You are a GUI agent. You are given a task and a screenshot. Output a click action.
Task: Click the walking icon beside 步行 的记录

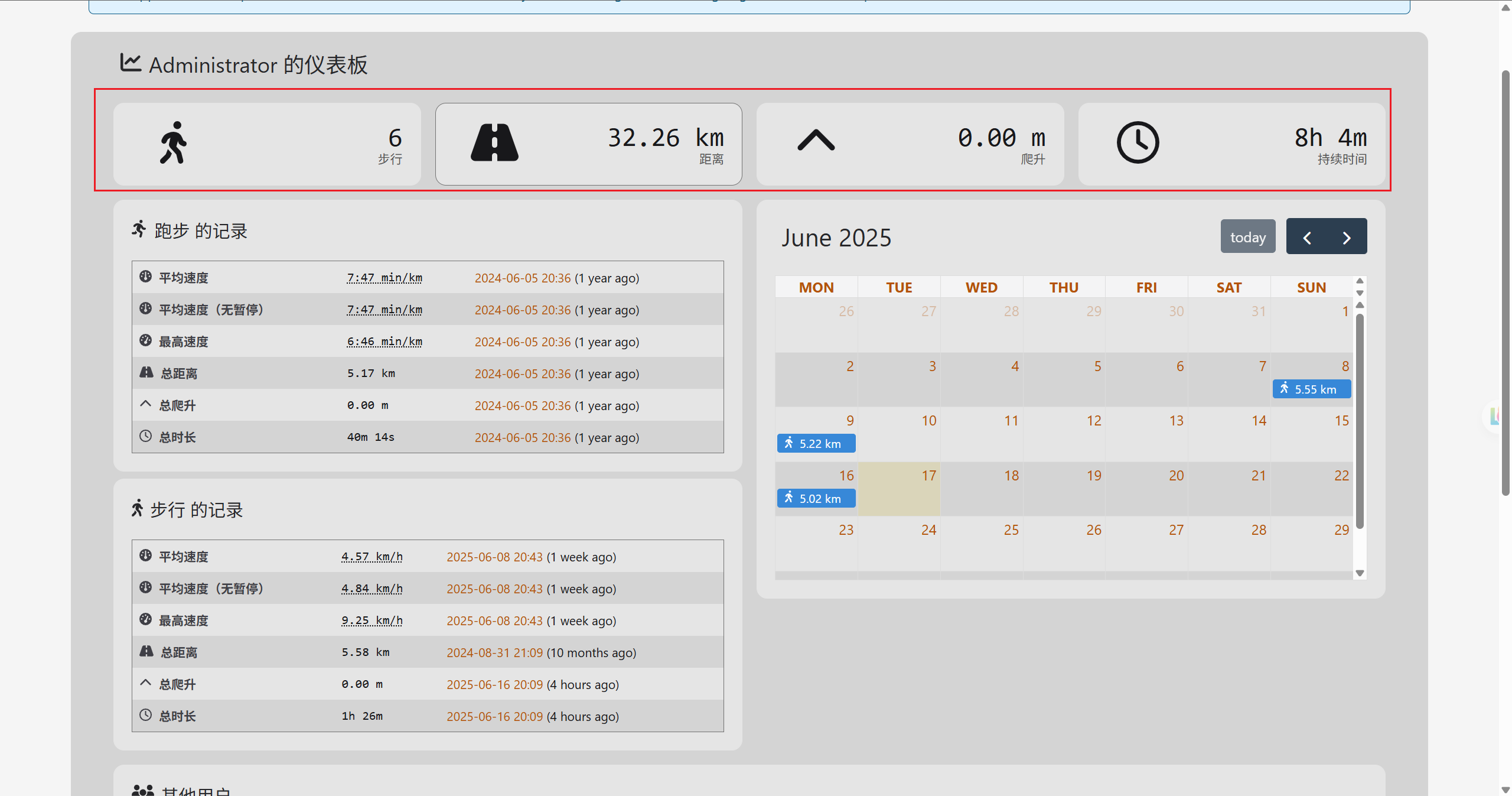(137, 508)
